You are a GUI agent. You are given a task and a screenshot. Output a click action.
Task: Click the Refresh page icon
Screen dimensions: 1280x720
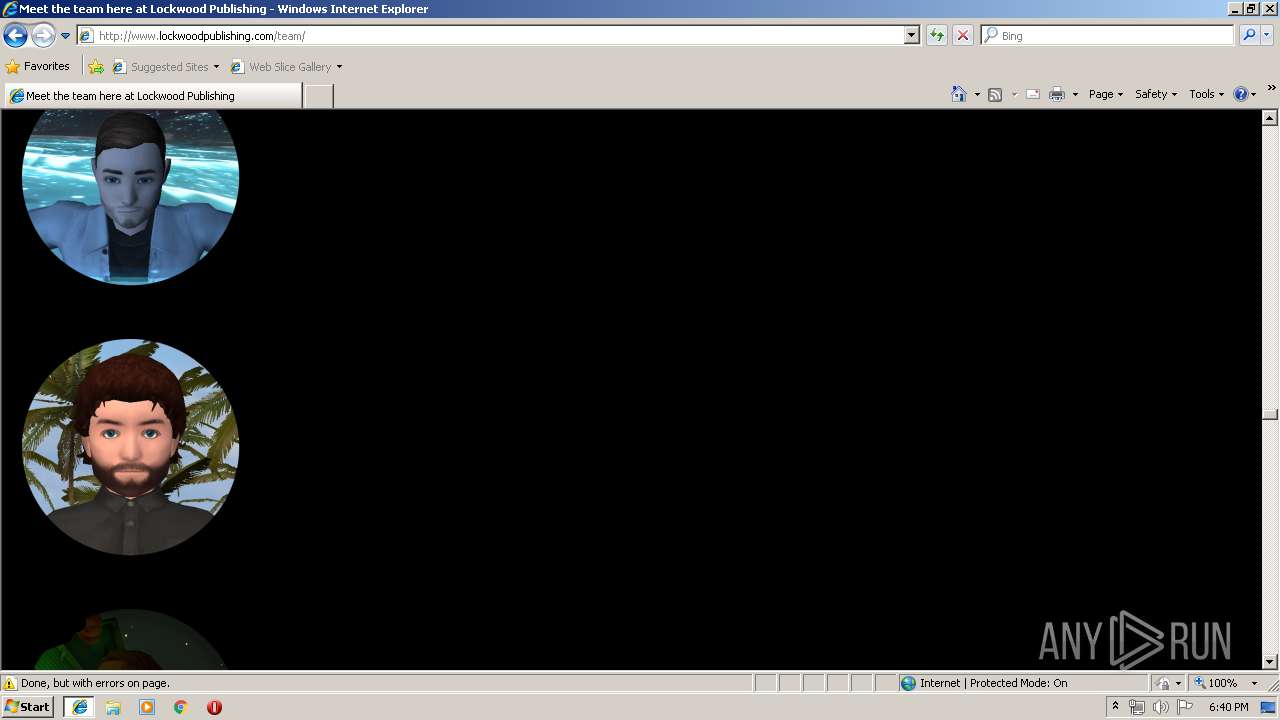click(x=937, y=36)
